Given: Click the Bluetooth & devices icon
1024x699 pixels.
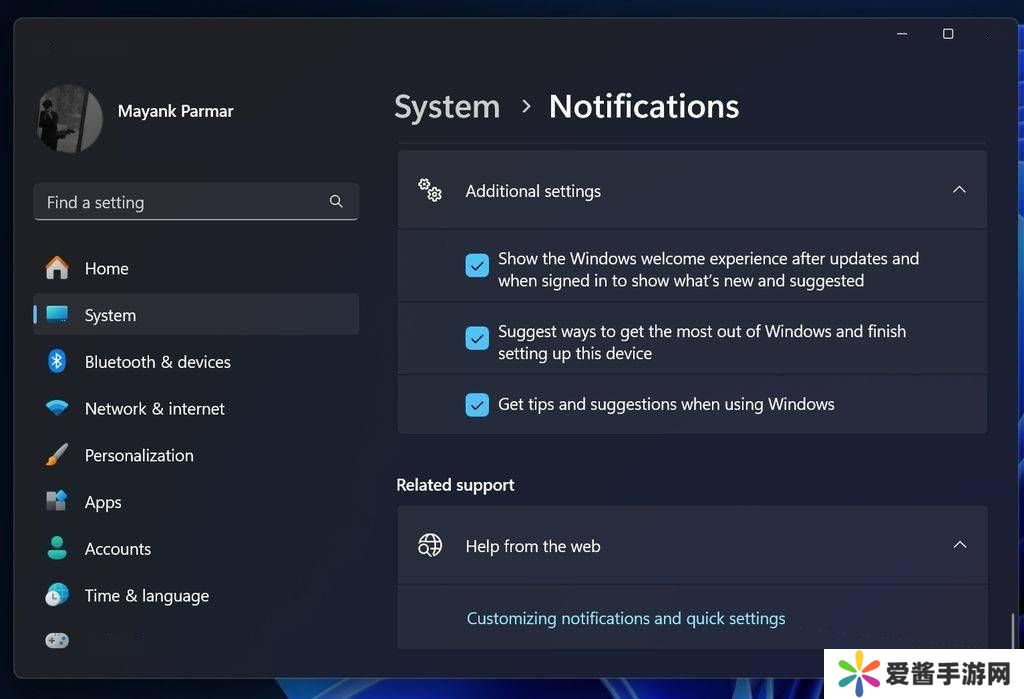Looking at the screenshot, I should coord(57,361).
